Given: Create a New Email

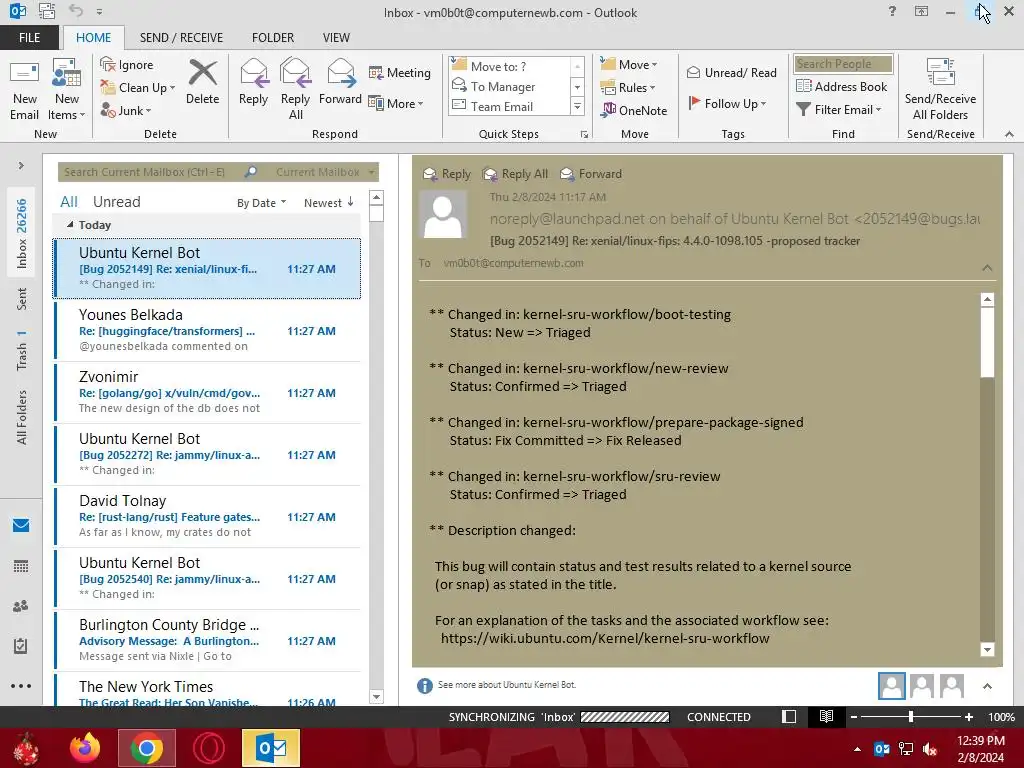Looking at the screenshot, I should tap(24, 91).
